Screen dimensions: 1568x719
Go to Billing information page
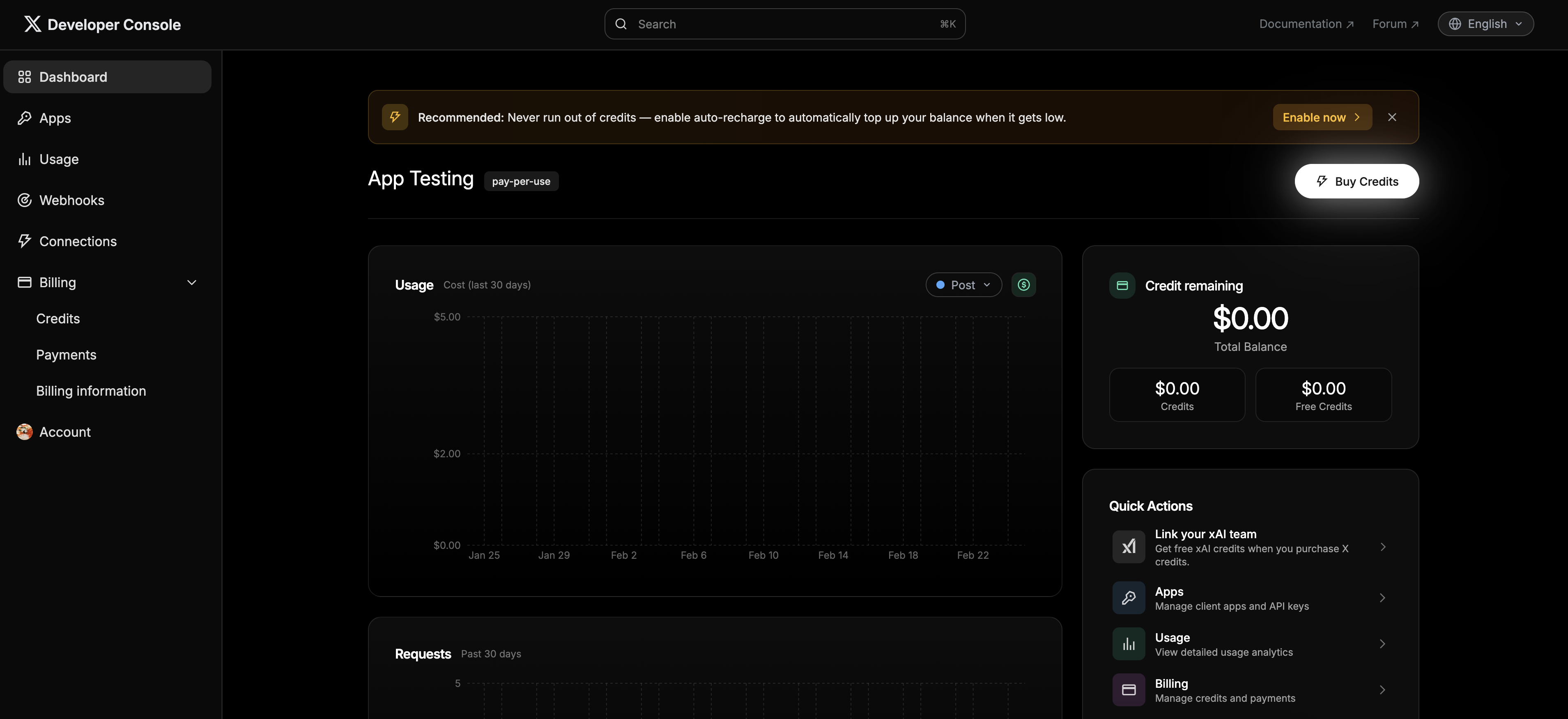coord(91,391)
